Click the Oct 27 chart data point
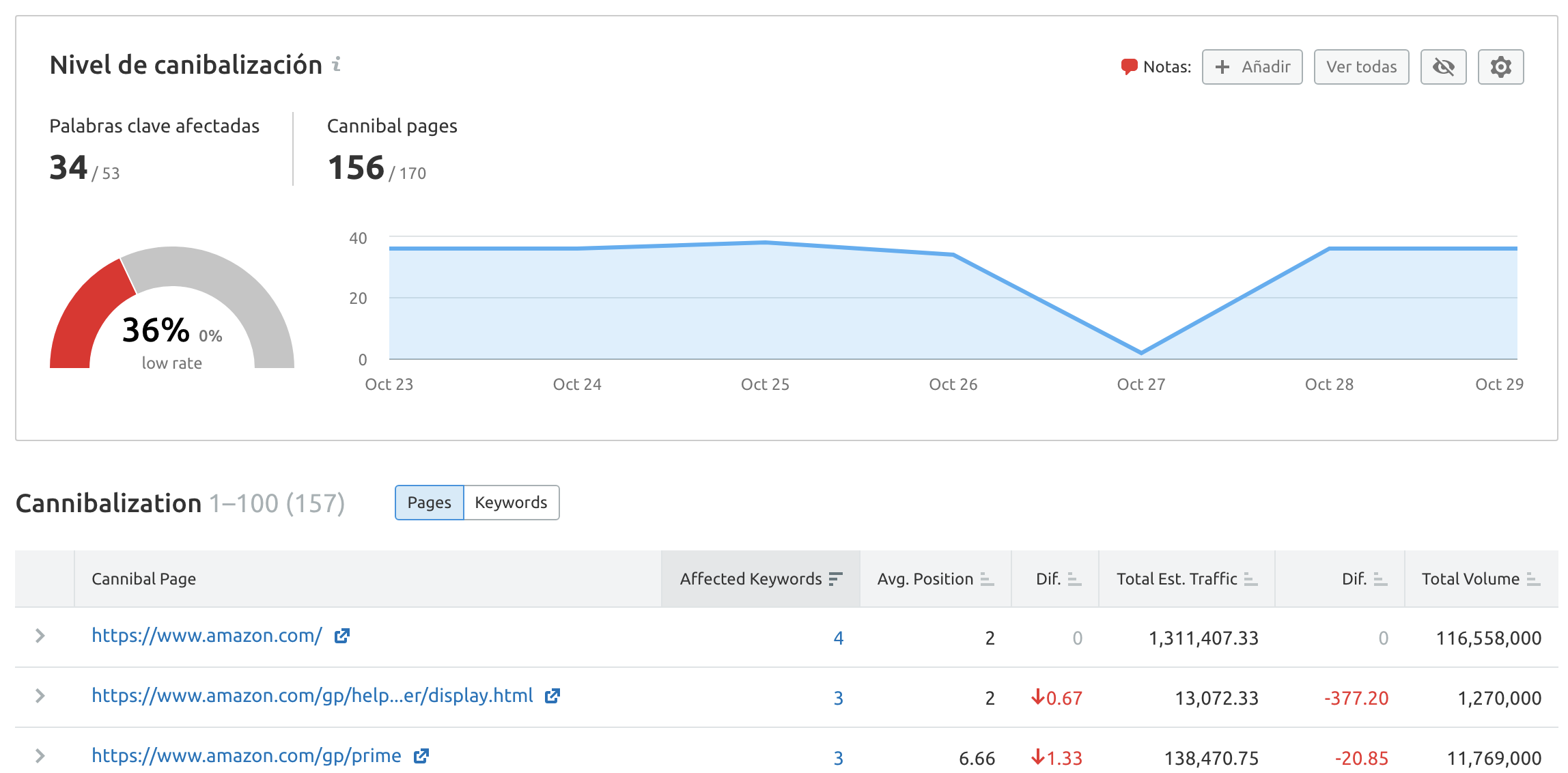The width and height of the screenshot is (1568, 773). click(x=1140, y=352)
